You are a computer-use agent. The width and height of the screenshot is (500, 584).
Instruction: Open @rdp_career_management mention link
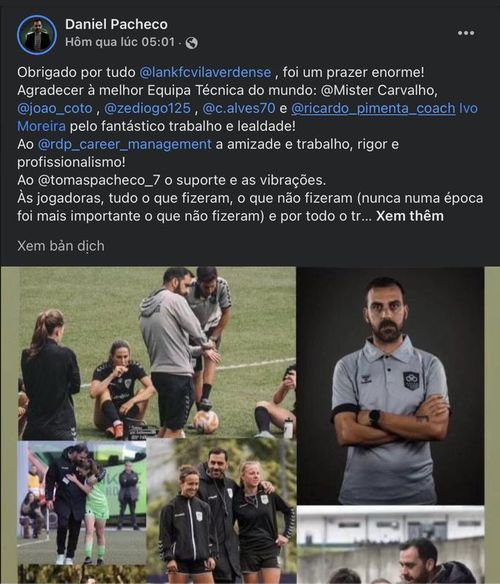click(x=124, y=144)
